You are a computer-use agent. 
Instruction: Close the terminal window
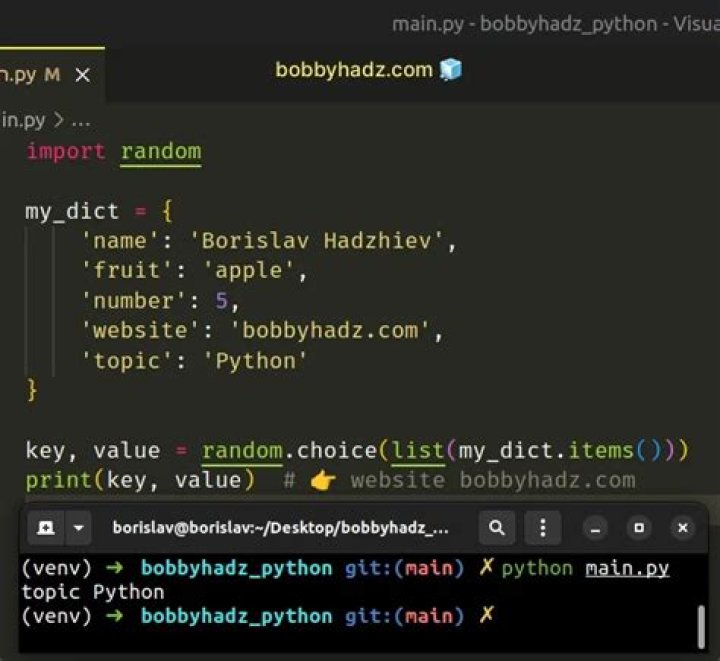(x=683, y=527)
